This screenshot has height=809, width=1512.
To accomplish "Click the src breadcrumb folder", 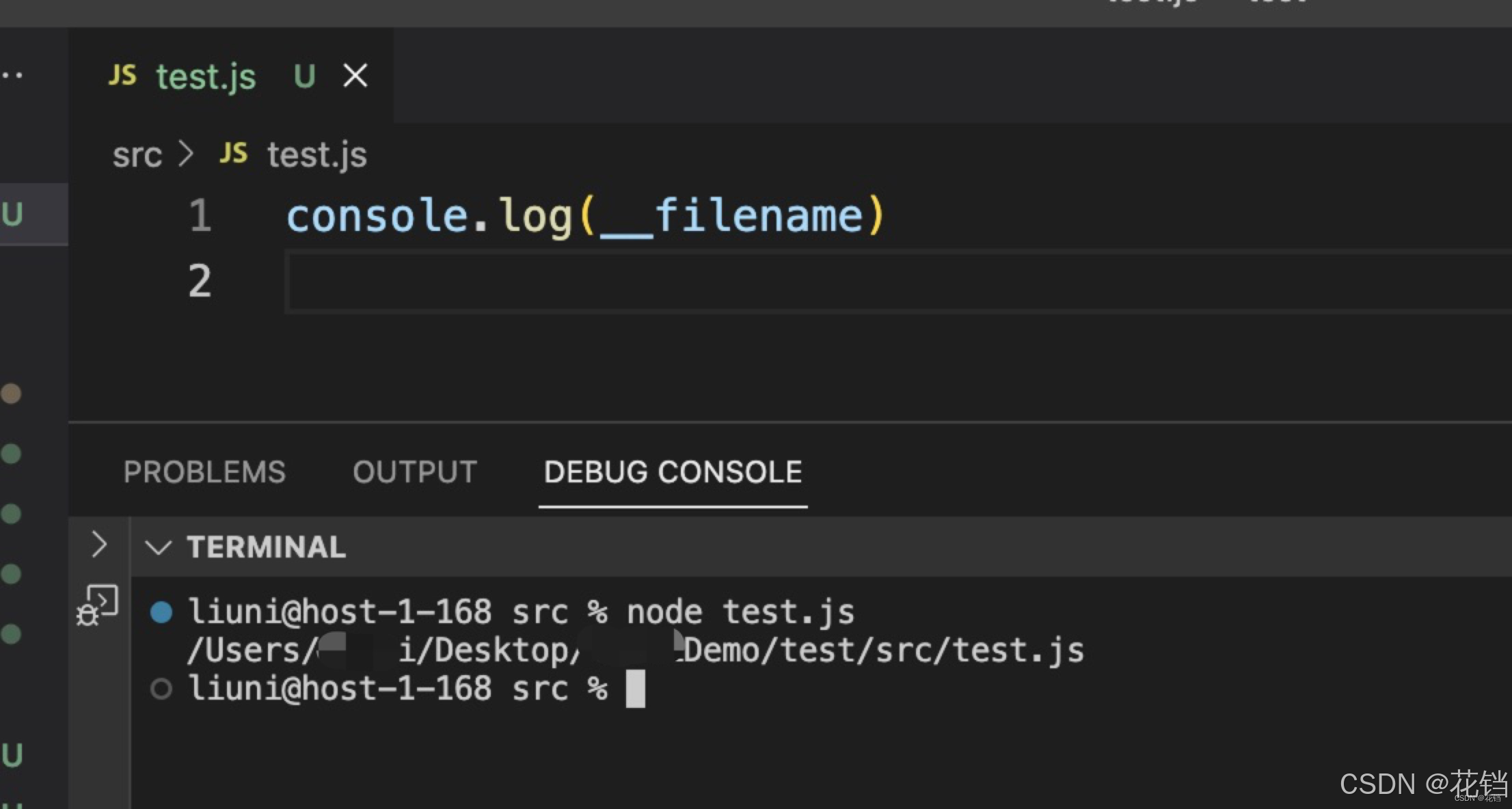I will tap(137, 155).
